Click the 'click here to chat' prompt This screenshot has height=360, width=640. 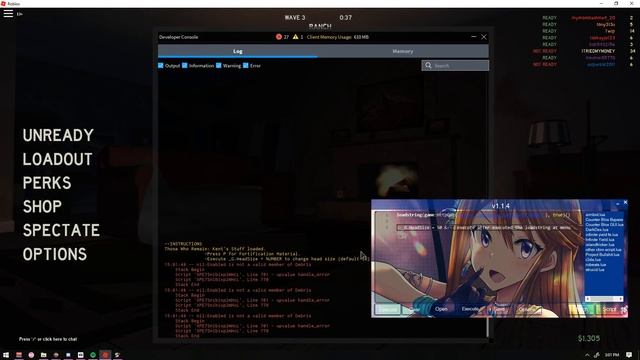pos(48,339)
